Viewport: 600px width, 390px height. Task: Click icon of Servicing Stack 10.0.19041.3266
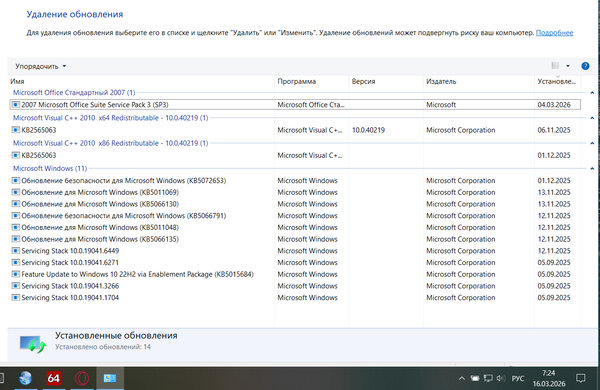tap(16, 286)
